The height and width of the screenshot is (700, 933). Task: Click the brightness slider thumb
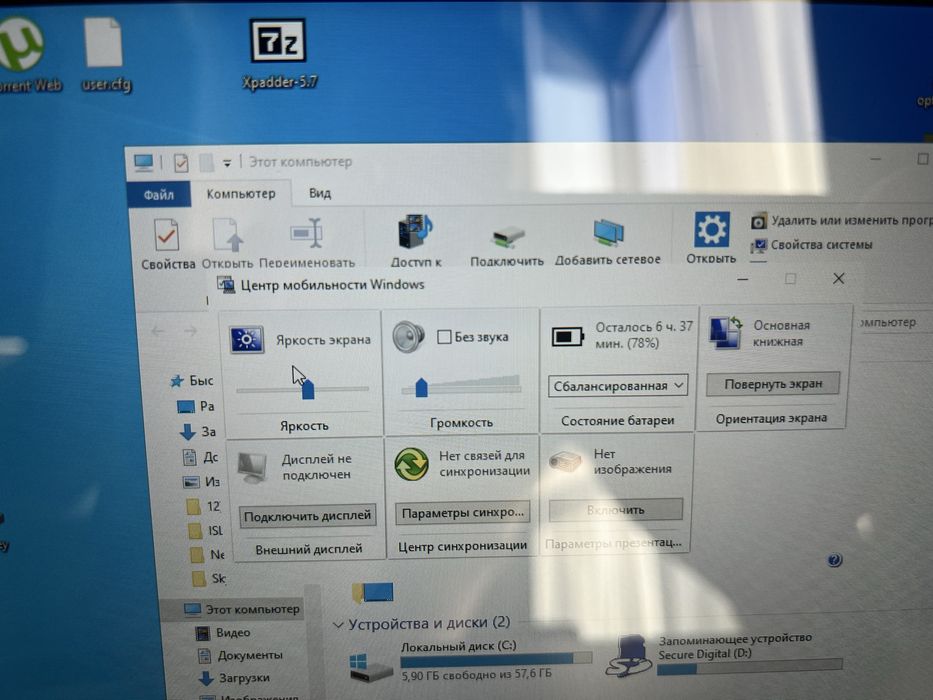coord(308,390)
